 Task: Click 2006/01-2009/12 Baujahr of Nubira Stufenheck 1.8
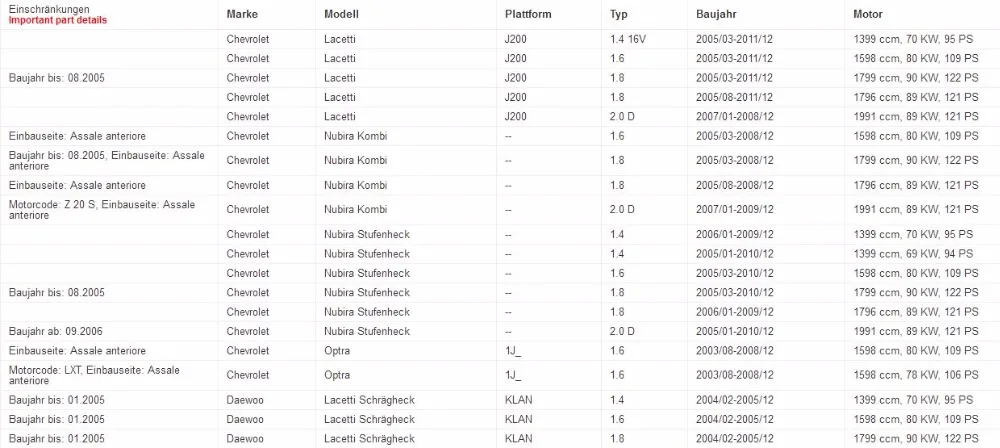[735, 312]
